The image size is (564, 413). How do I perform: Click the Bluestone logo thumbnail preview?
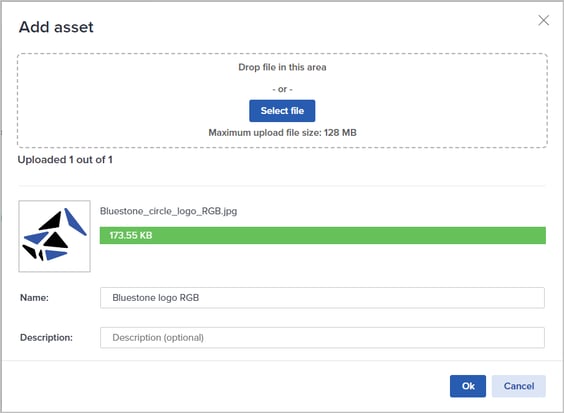tap(54, 236)
